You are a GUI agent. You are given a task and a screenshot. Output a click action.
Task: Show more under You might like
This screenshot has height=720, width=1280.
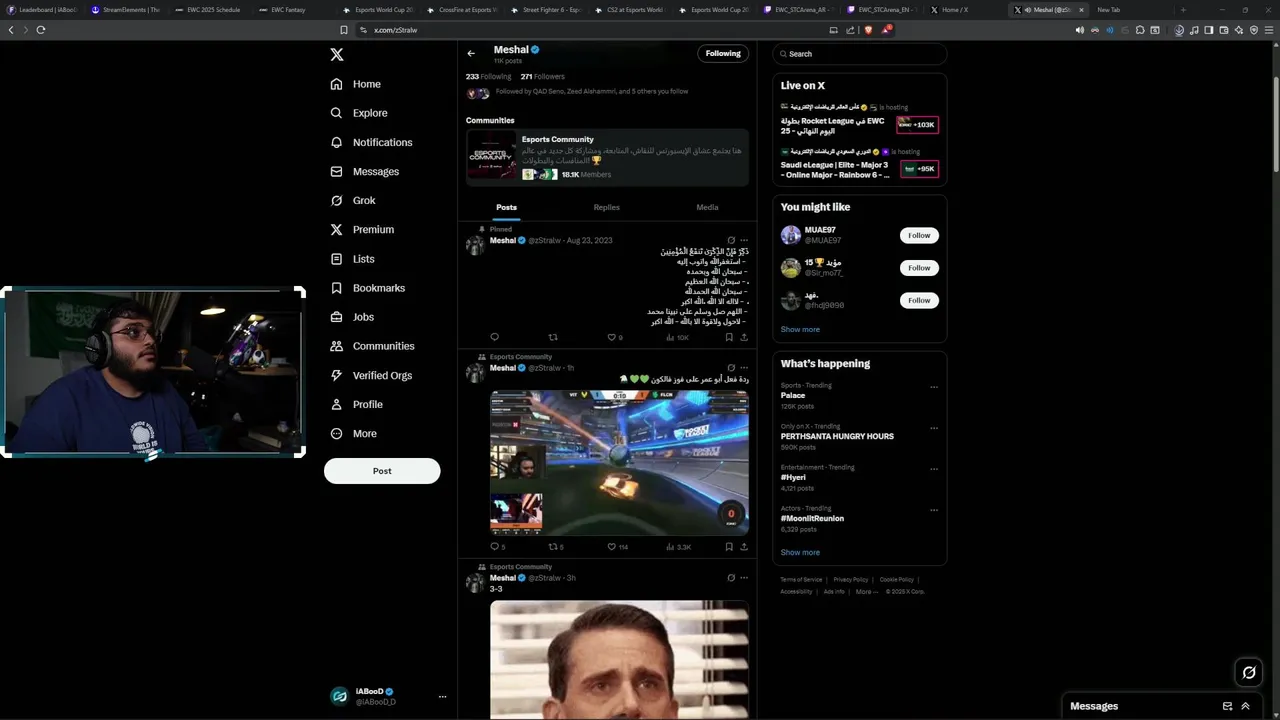tap(800, 329)
